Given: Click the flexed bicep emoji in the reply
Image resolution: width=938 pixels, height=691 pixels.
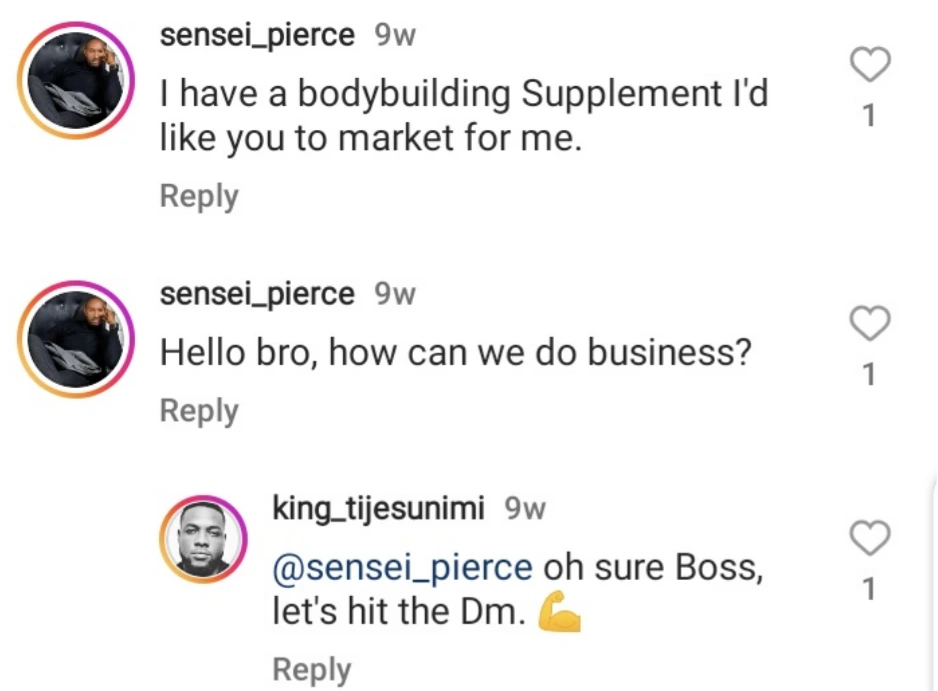Looking at the screenshot, I should [560, 613].
